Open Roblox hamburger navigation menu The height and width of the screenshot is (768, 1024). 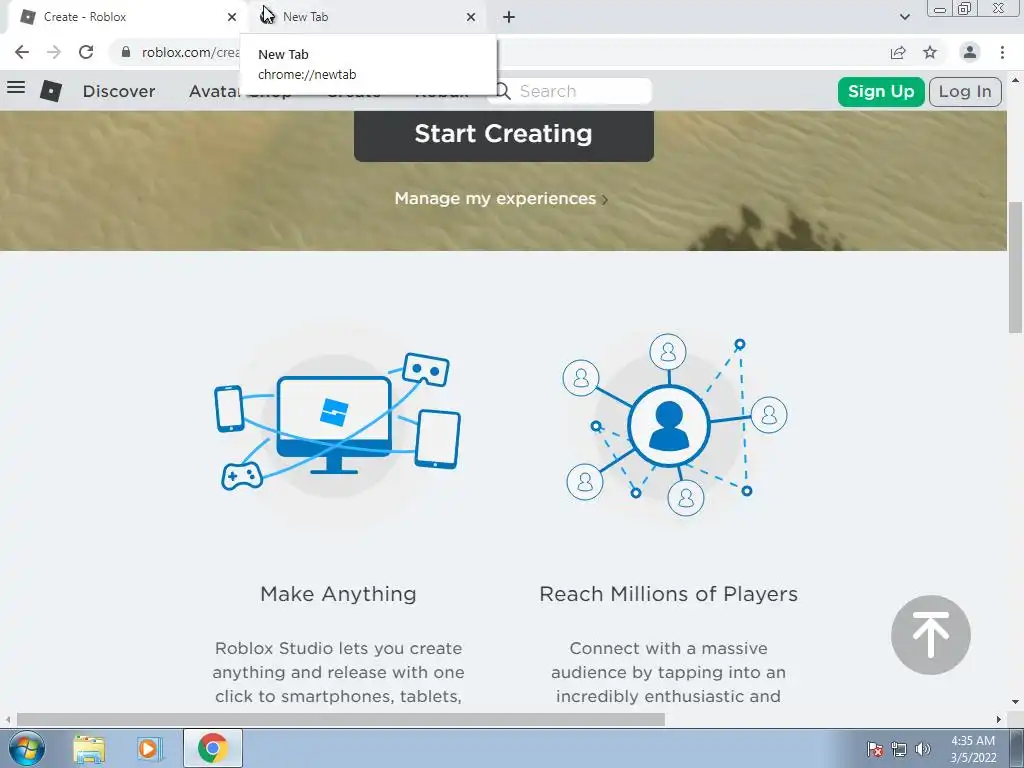(16, 87)
